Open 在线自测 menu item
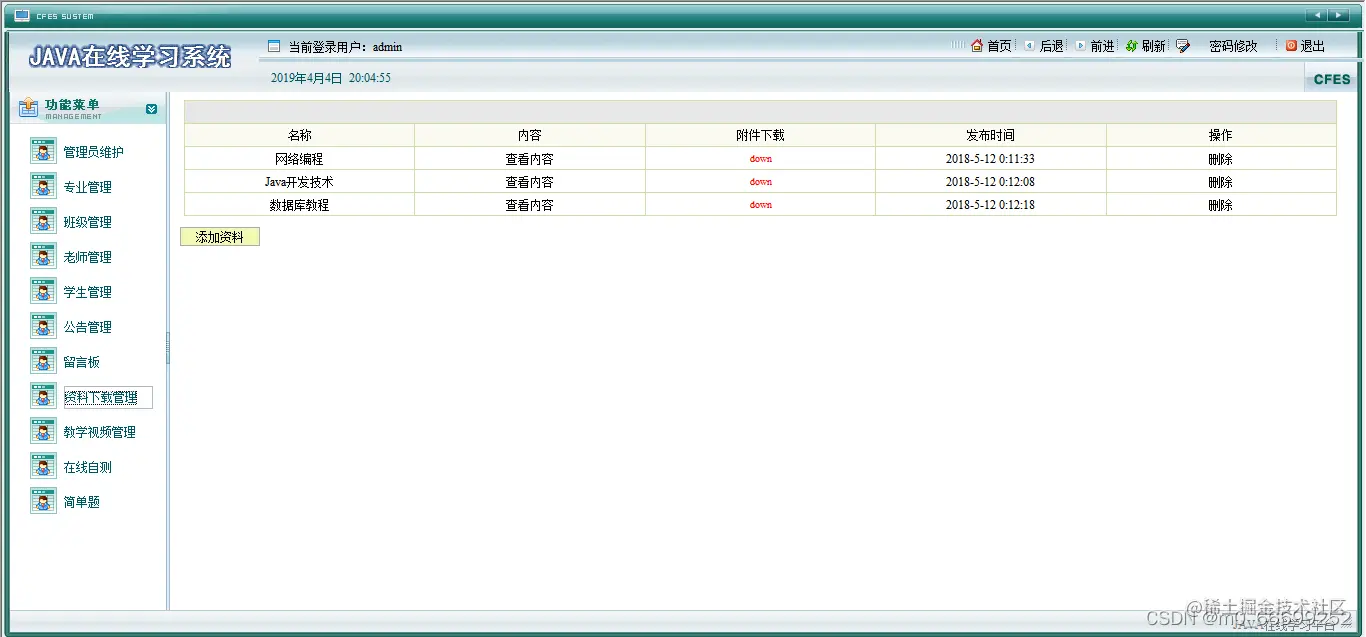The width and height of the screenshot is (1366, 637). tap(88, 467)
